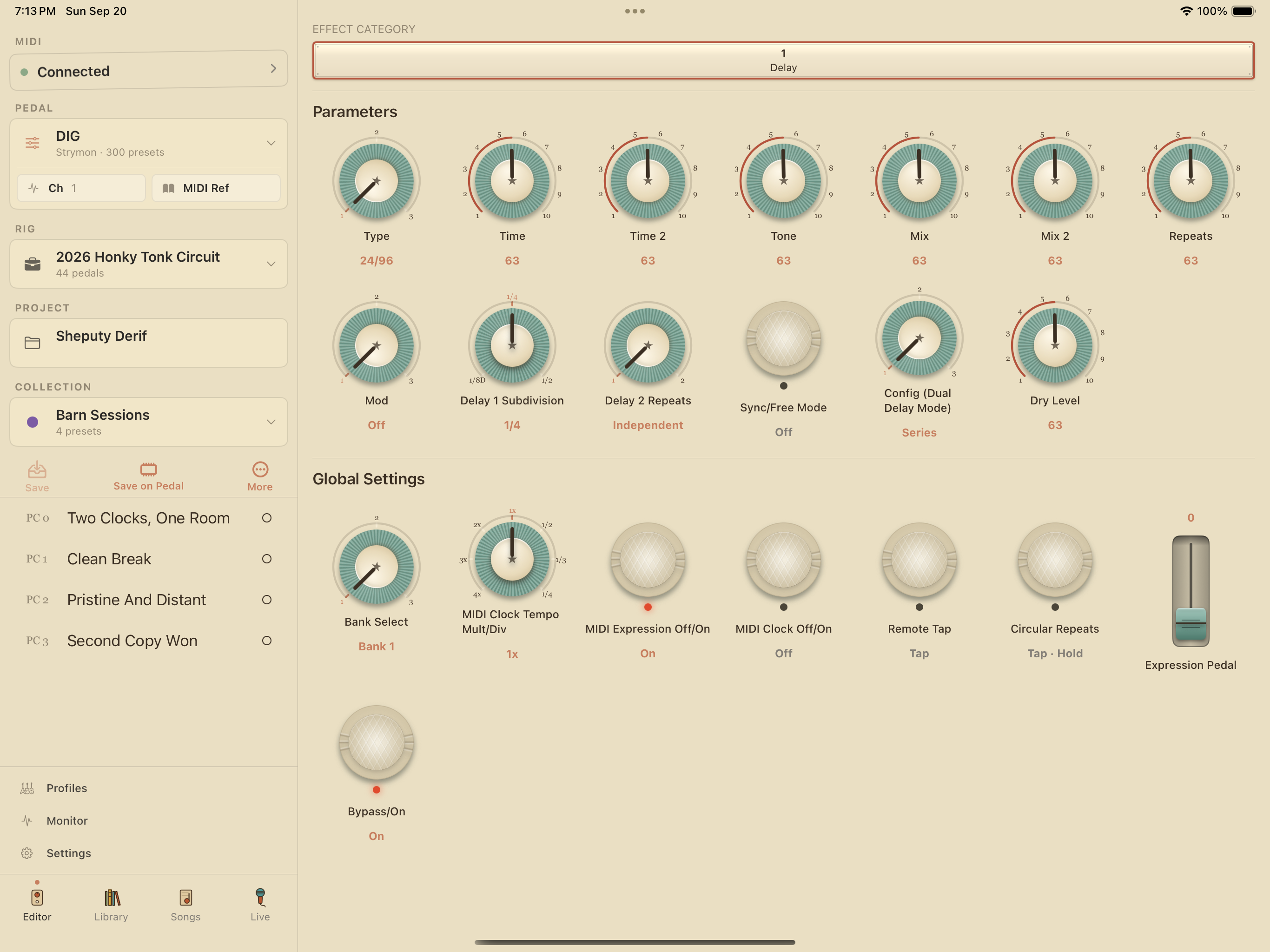
Task: Switch to the Library tab label
Action: (x=112, y=917)
